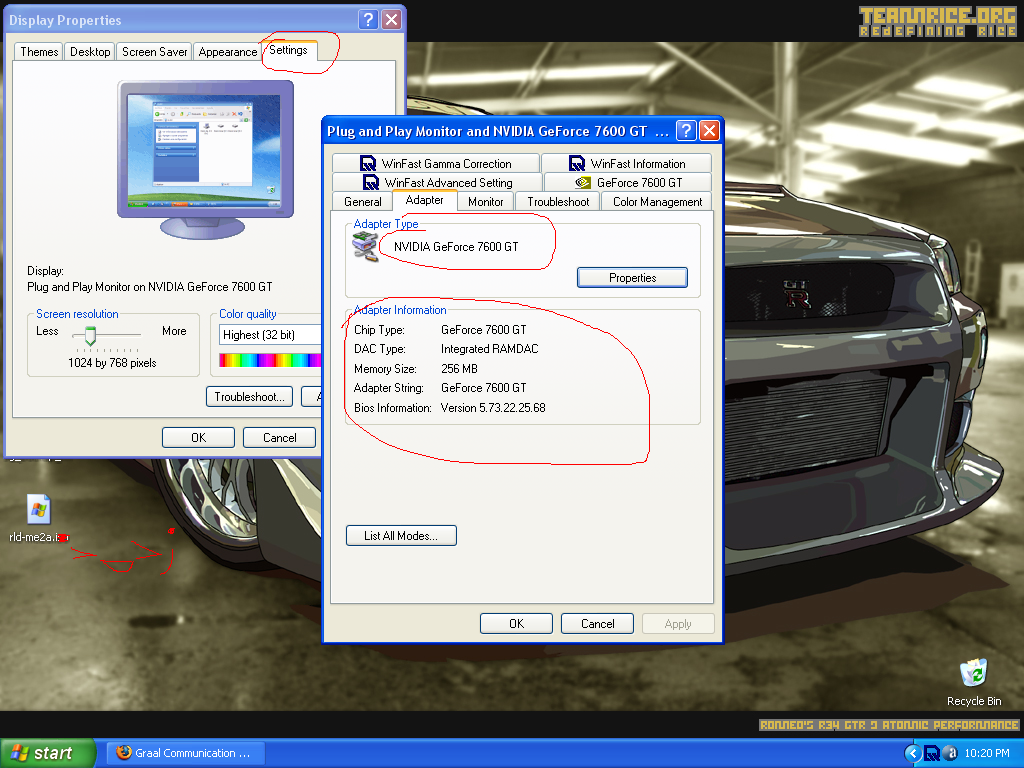Viewport: 1024px width, 768px height.
Task: Click the help button in the adapter dialog
Action: point(686,131)
